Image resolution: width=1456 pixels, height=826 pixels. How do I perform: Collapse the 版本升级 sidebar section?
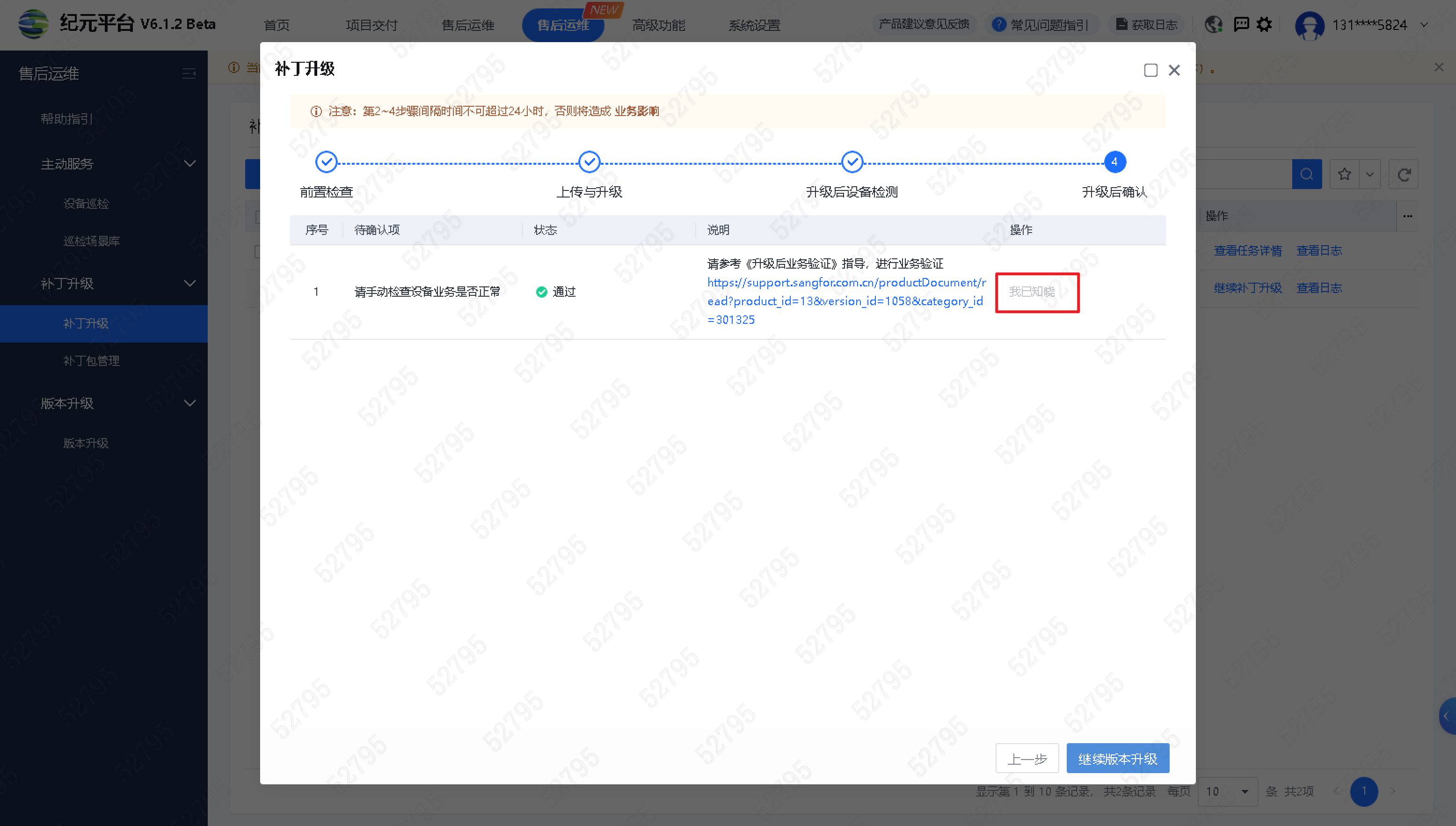tap(190, 403)
